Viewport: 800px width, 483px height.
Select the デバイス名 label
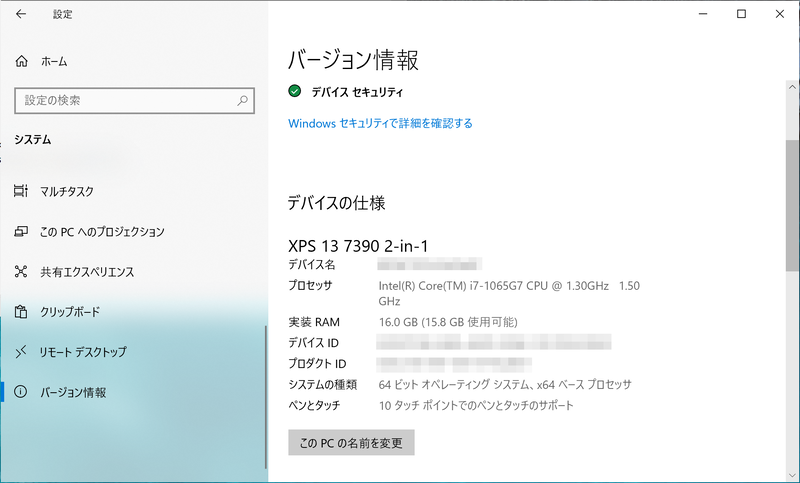[x=311, y=265]
